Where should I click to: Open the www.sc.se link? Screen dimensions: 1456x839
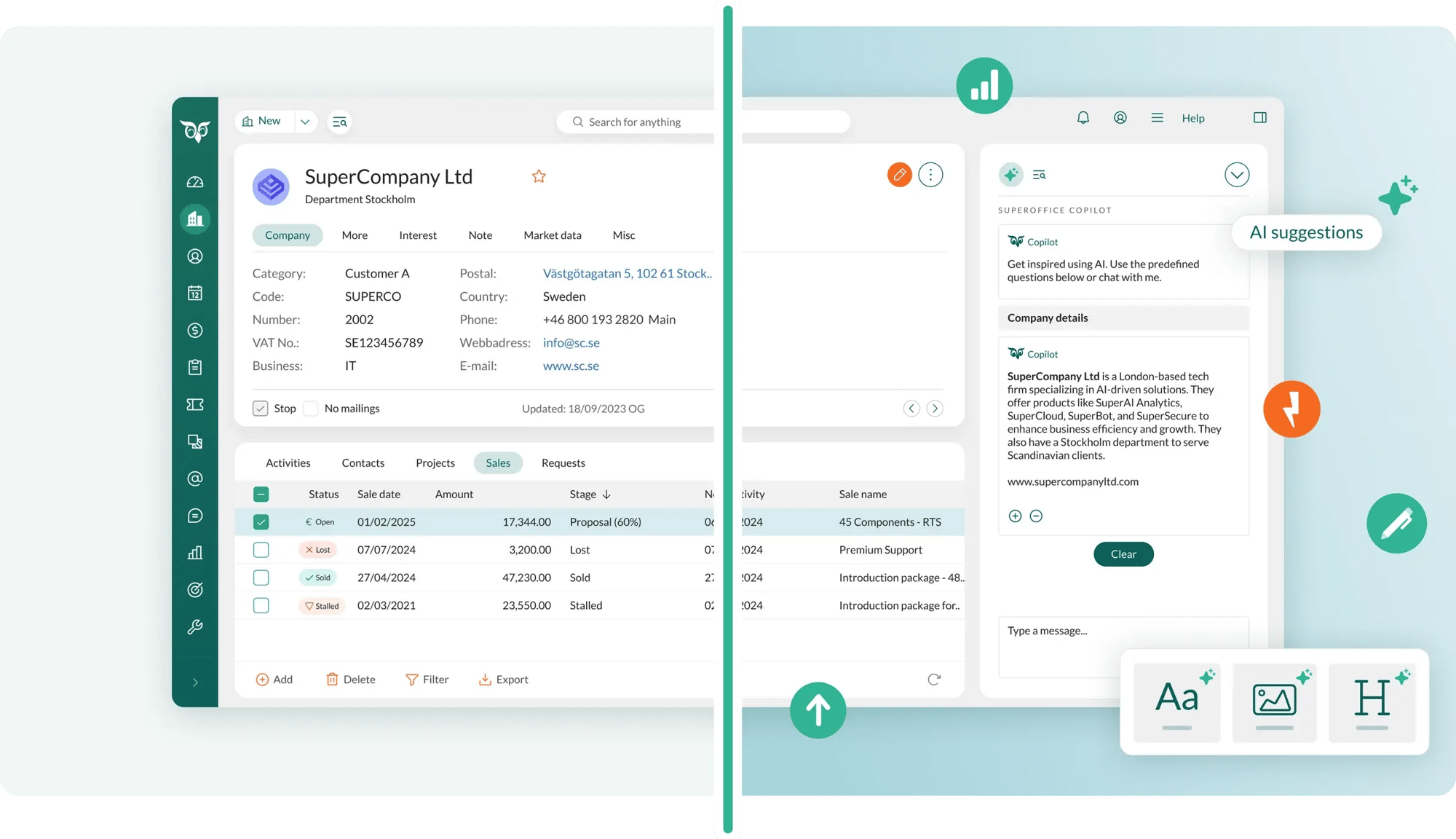click(x=571, y=366)
